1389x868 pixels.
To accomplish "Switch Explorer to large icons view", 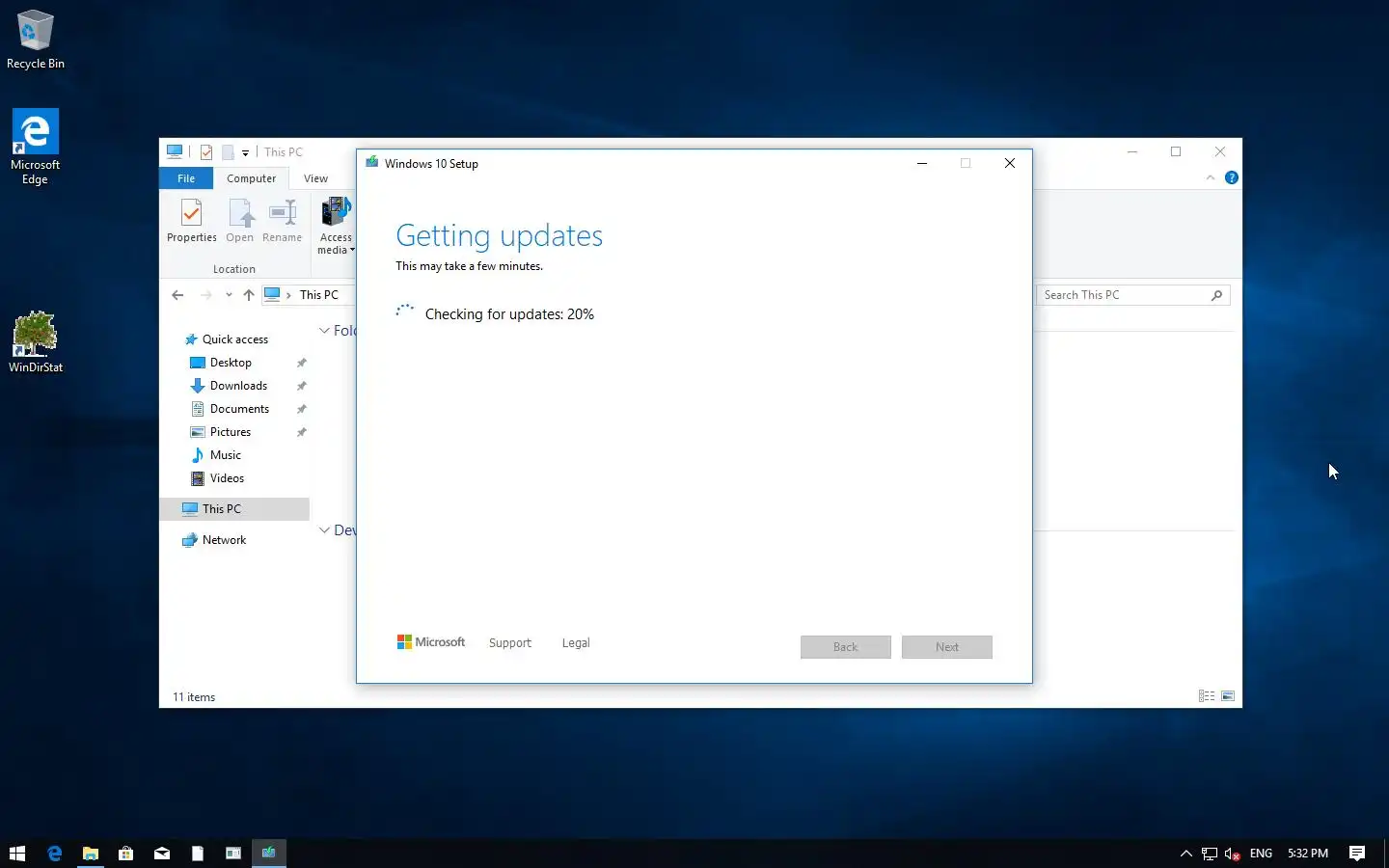I will coord(1228,696).
